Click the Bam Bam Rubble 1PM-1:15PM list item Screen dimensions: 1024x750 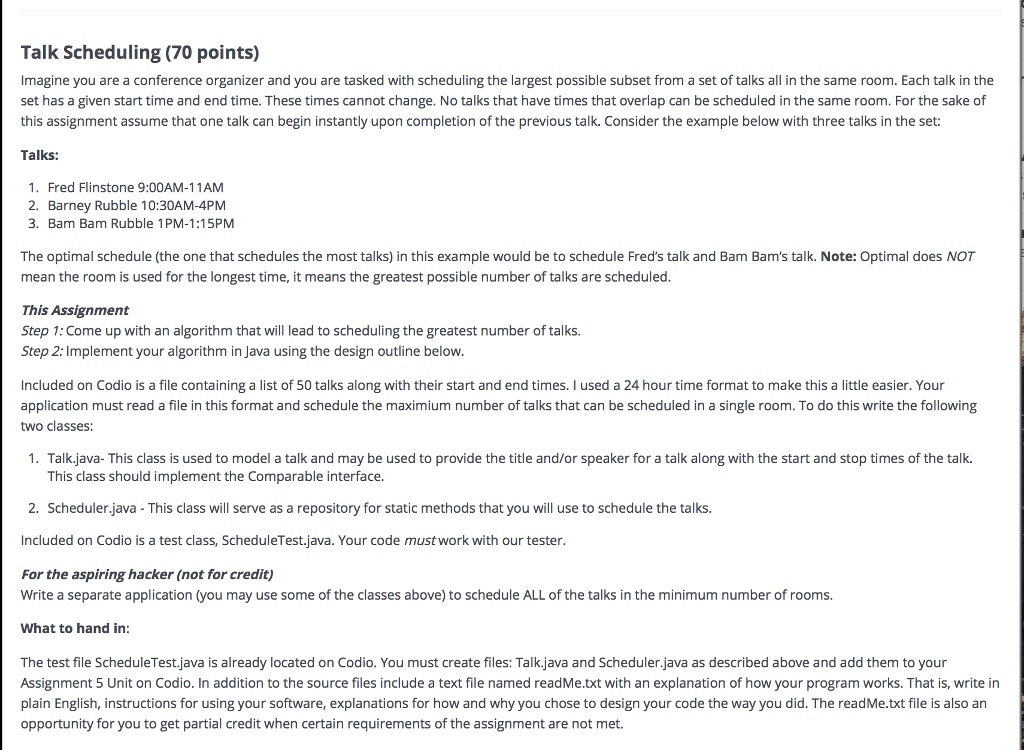[x=141, y=223]
